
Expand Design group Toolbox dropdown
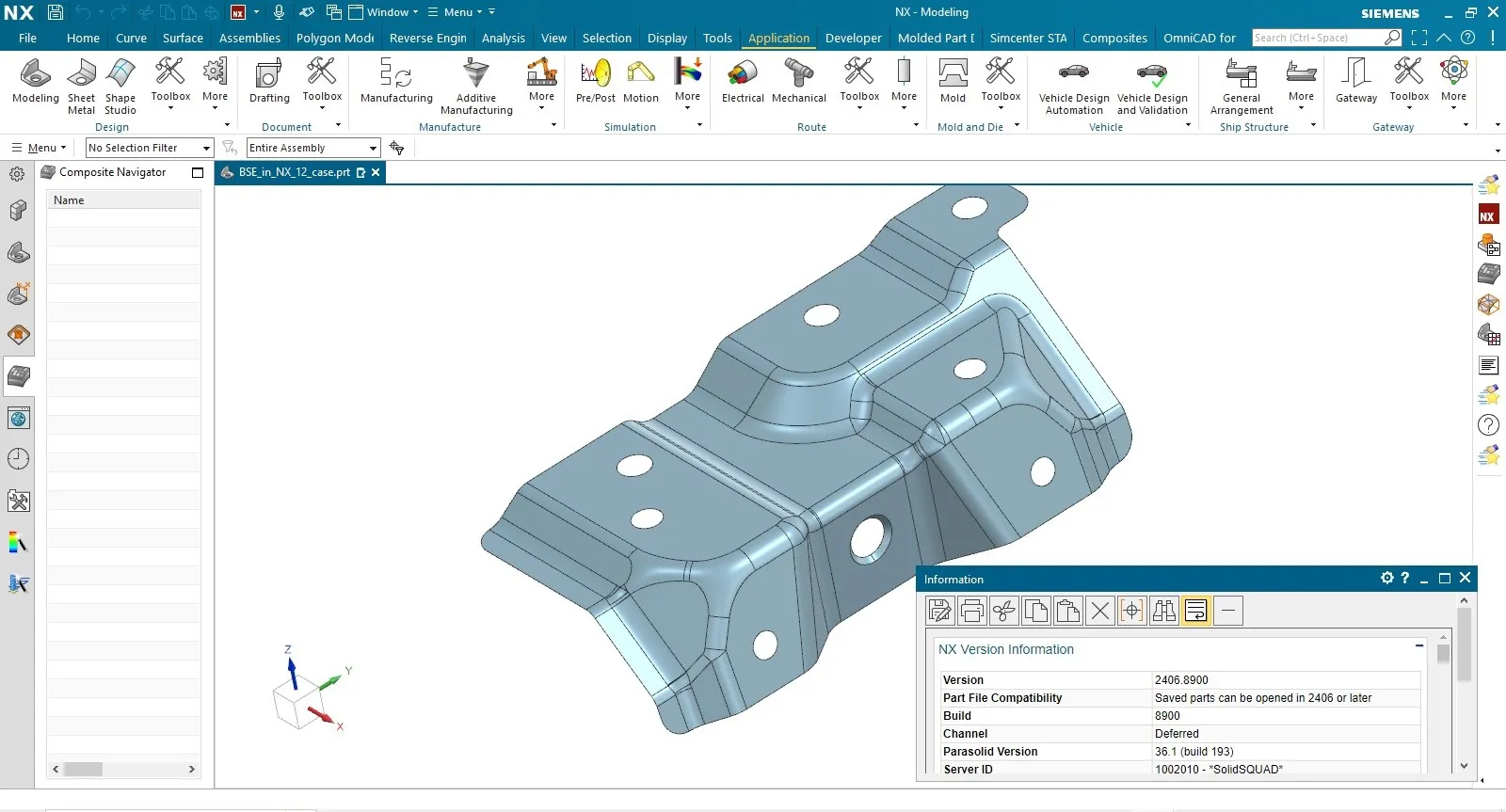click(170, 87)
